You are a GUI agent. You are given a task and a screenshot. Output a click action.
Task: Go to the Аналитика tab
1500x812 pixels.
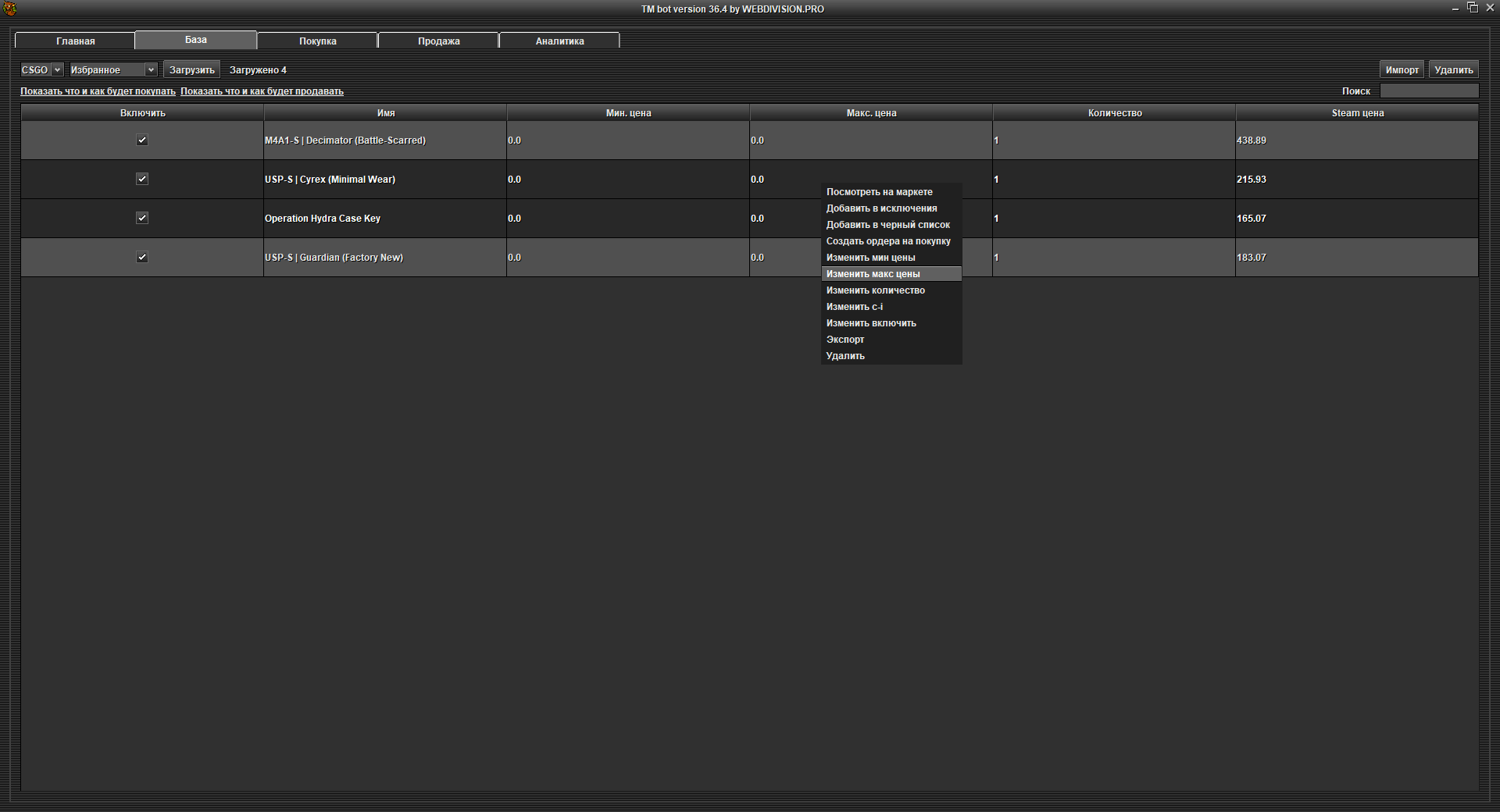click(x=559, y=41)
